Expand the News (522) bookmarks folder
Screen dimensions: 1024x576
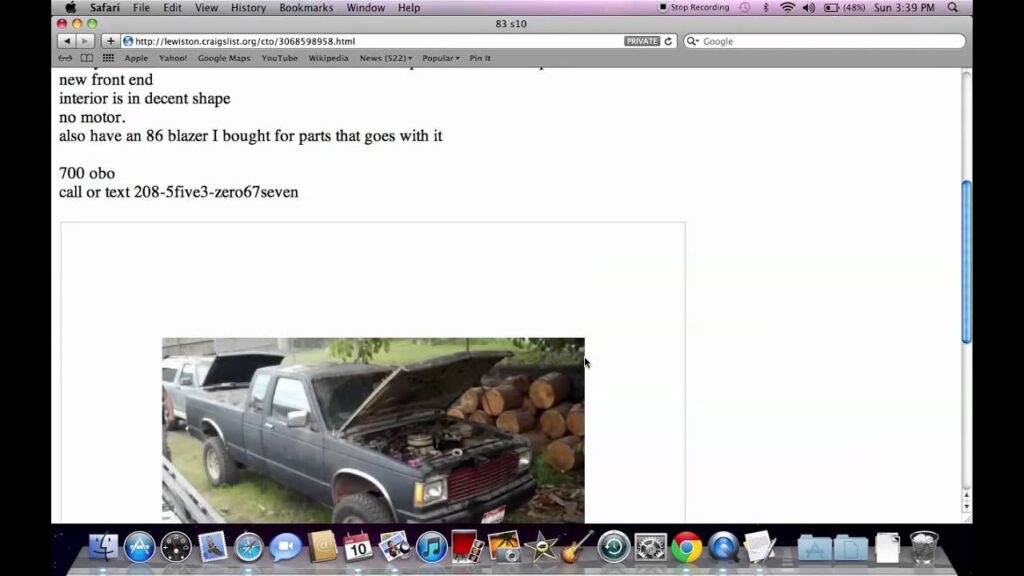point(386,58)
